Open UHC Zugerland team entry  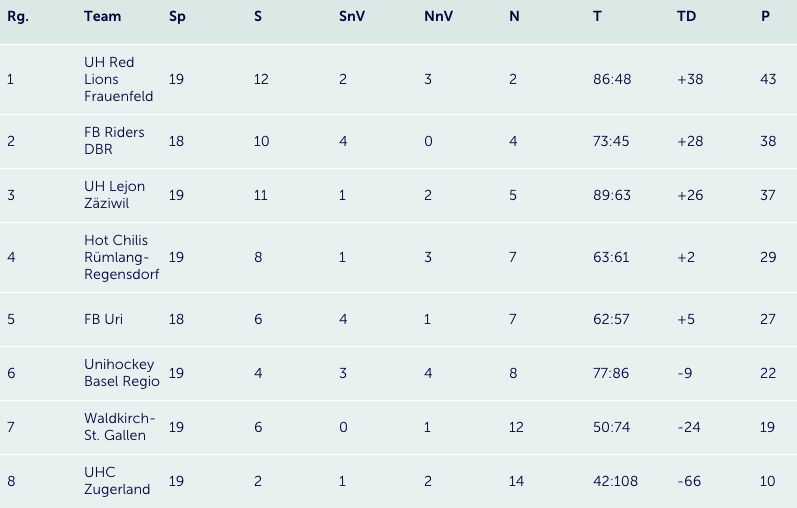pos(117,481)
